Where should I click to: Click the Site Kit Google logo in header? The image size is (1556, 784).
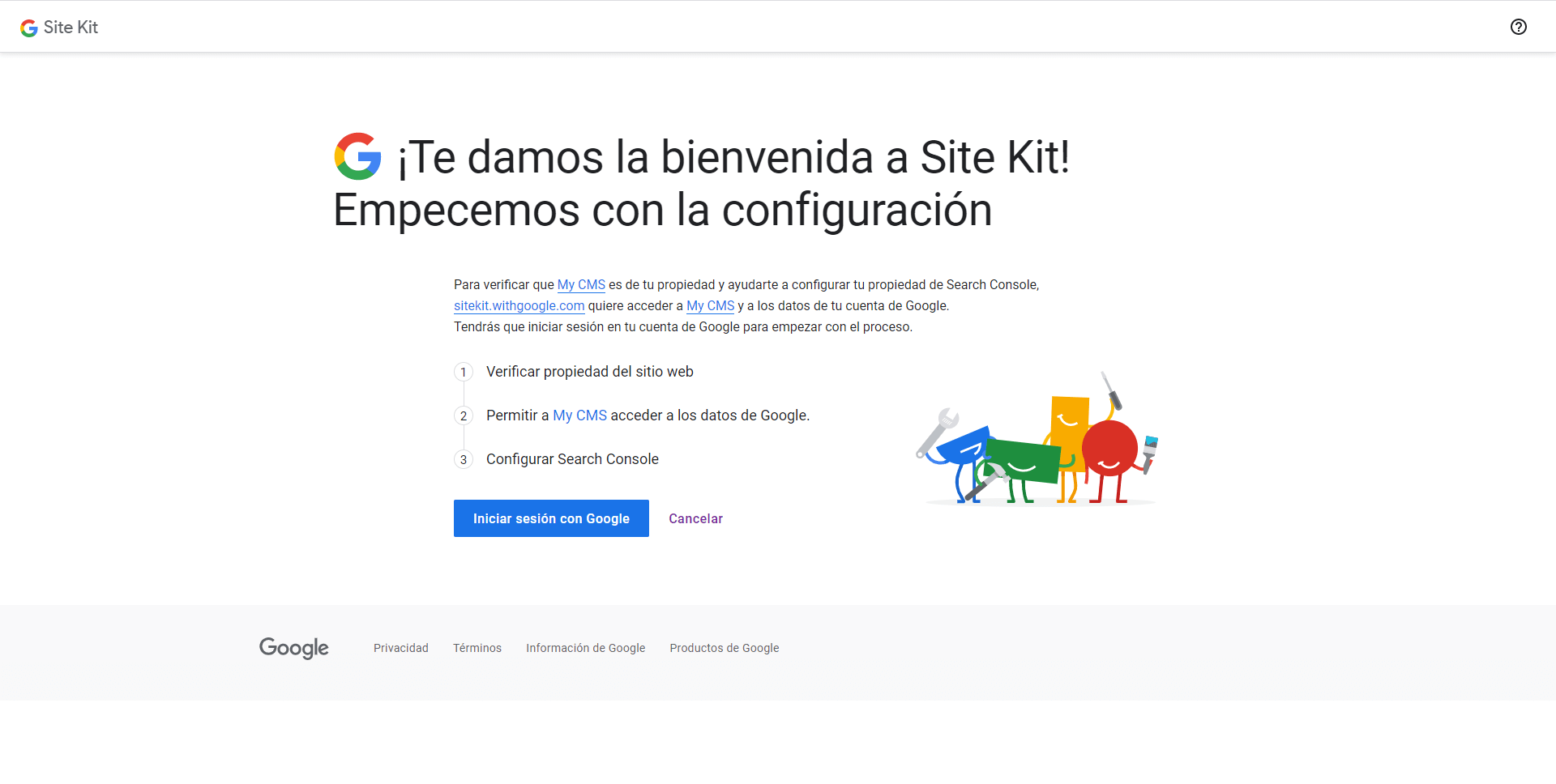tap(29, 28)
